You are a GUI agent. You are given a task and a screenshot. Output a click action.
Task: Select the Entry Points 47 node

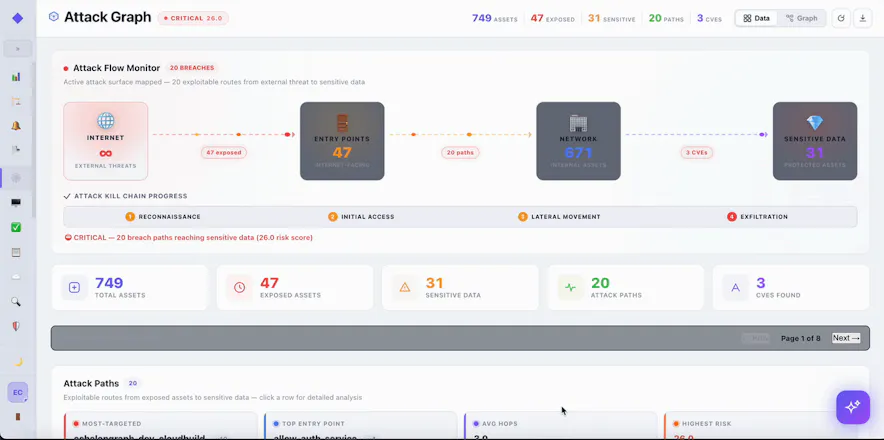[x=342, y=141]
